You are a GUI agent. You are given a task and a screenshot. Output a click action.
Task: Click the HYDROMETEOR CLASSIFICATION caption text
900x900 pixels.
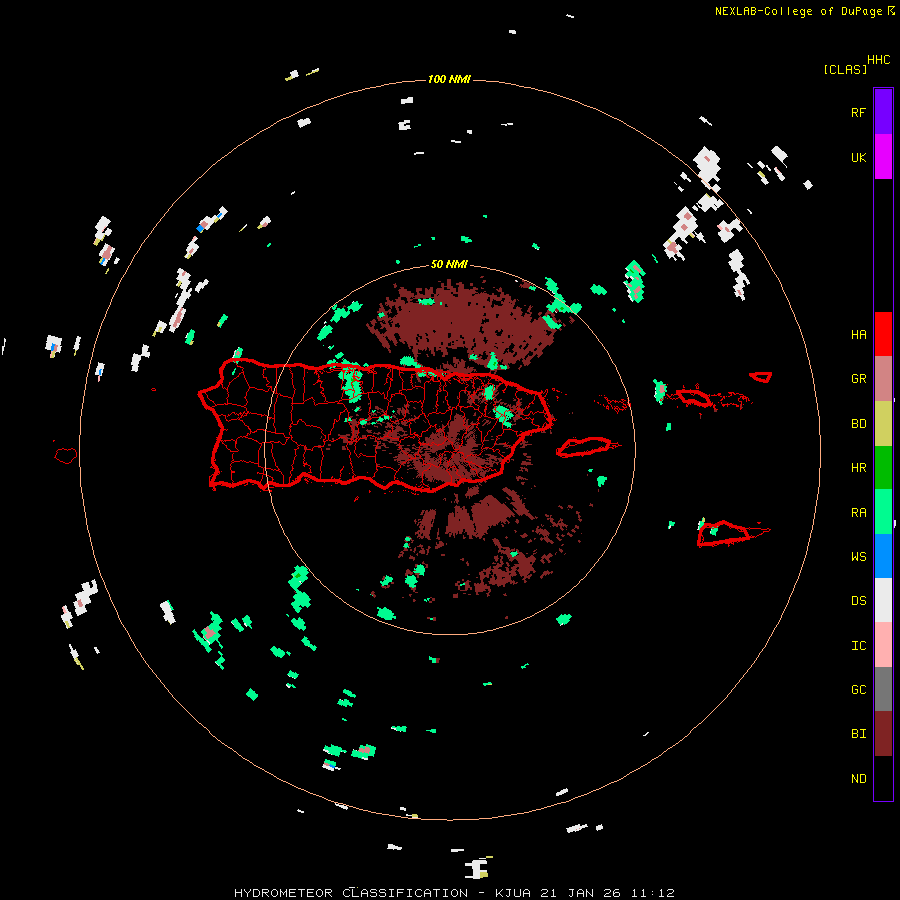point(351,893)
